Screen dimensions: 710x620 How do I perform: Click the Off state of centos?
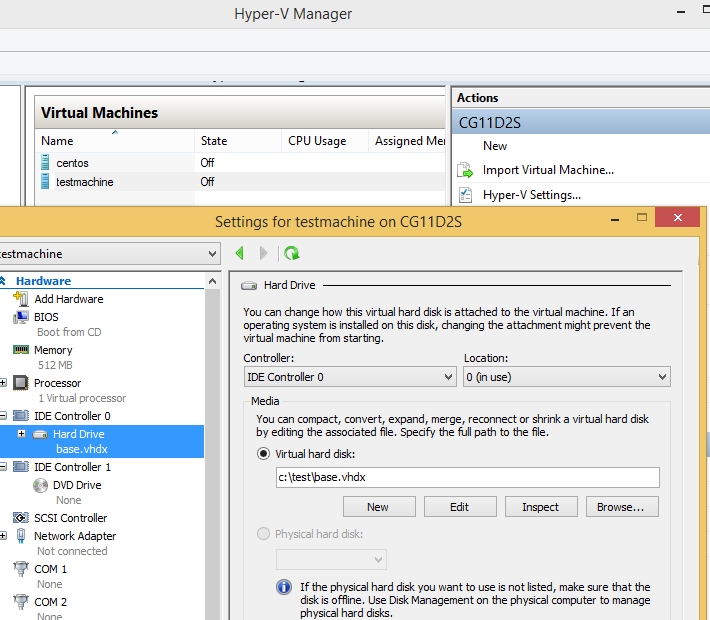(207, 162)
